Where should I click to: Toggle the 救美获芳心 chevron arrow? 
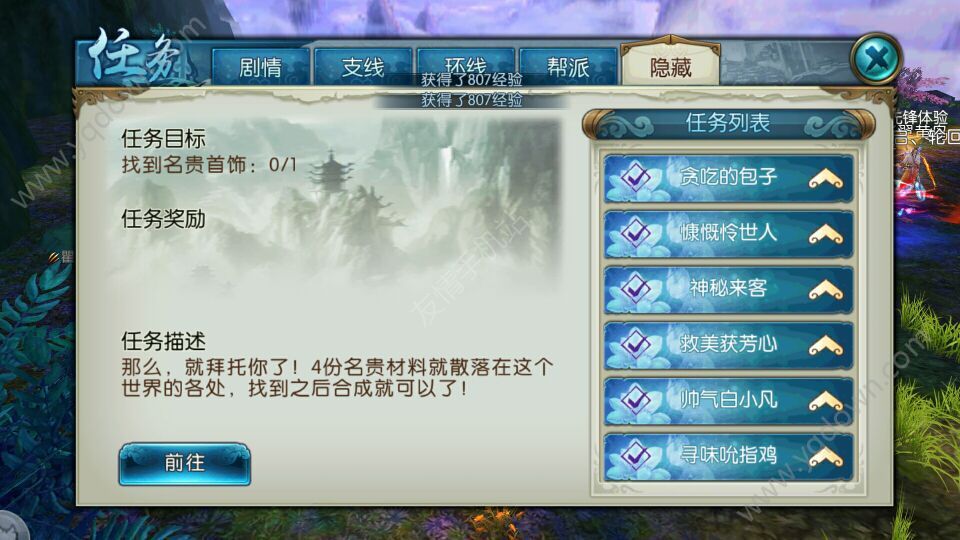pos(825,345)
